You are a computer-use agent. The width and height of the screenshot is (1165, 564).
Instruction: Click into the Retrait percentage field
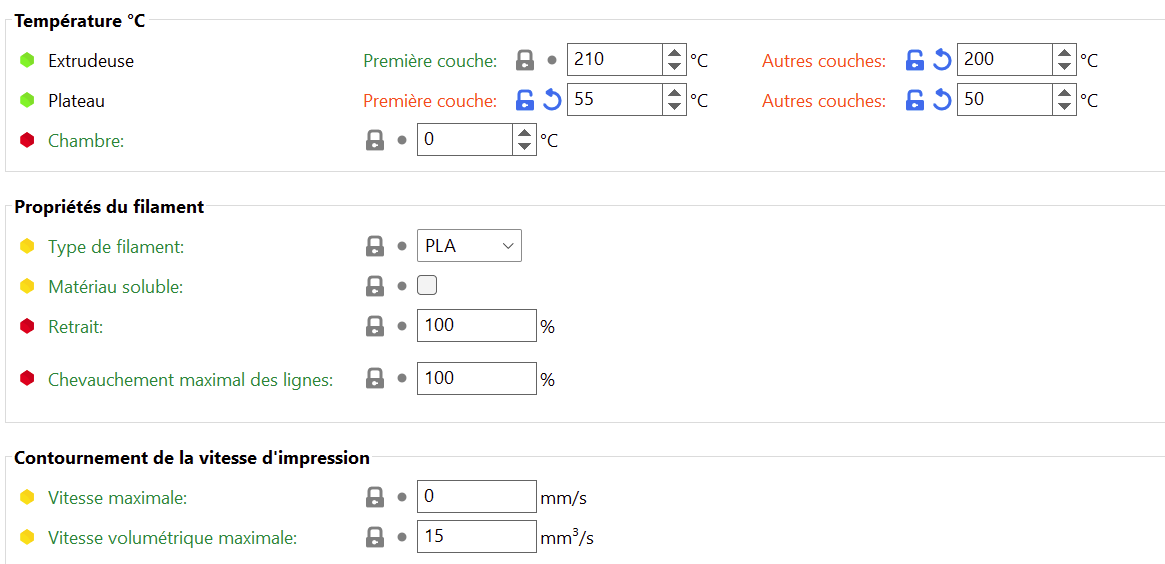click(x=477, y=325)
